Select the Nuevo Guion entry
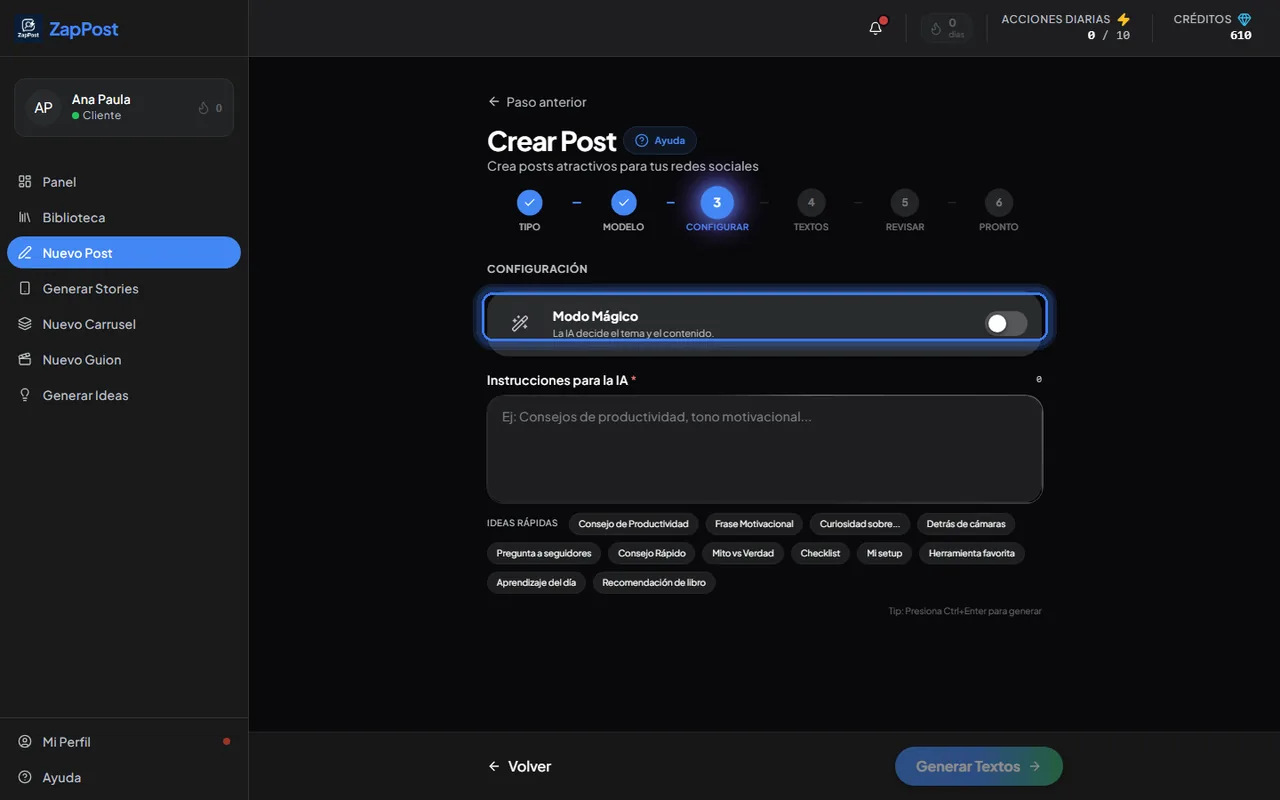This screenshot has width=1280, height=800. [124, 359]
